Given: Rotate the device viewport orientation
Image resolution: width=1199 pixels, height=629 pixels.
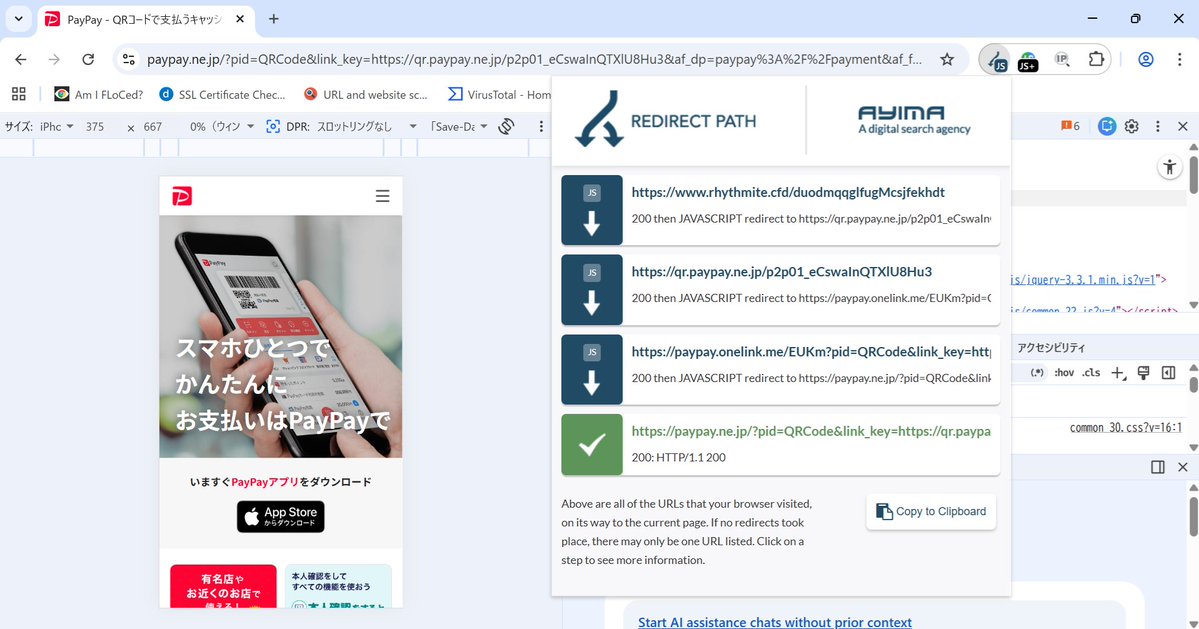Looking at the screenshot, I should pos(506,126).
